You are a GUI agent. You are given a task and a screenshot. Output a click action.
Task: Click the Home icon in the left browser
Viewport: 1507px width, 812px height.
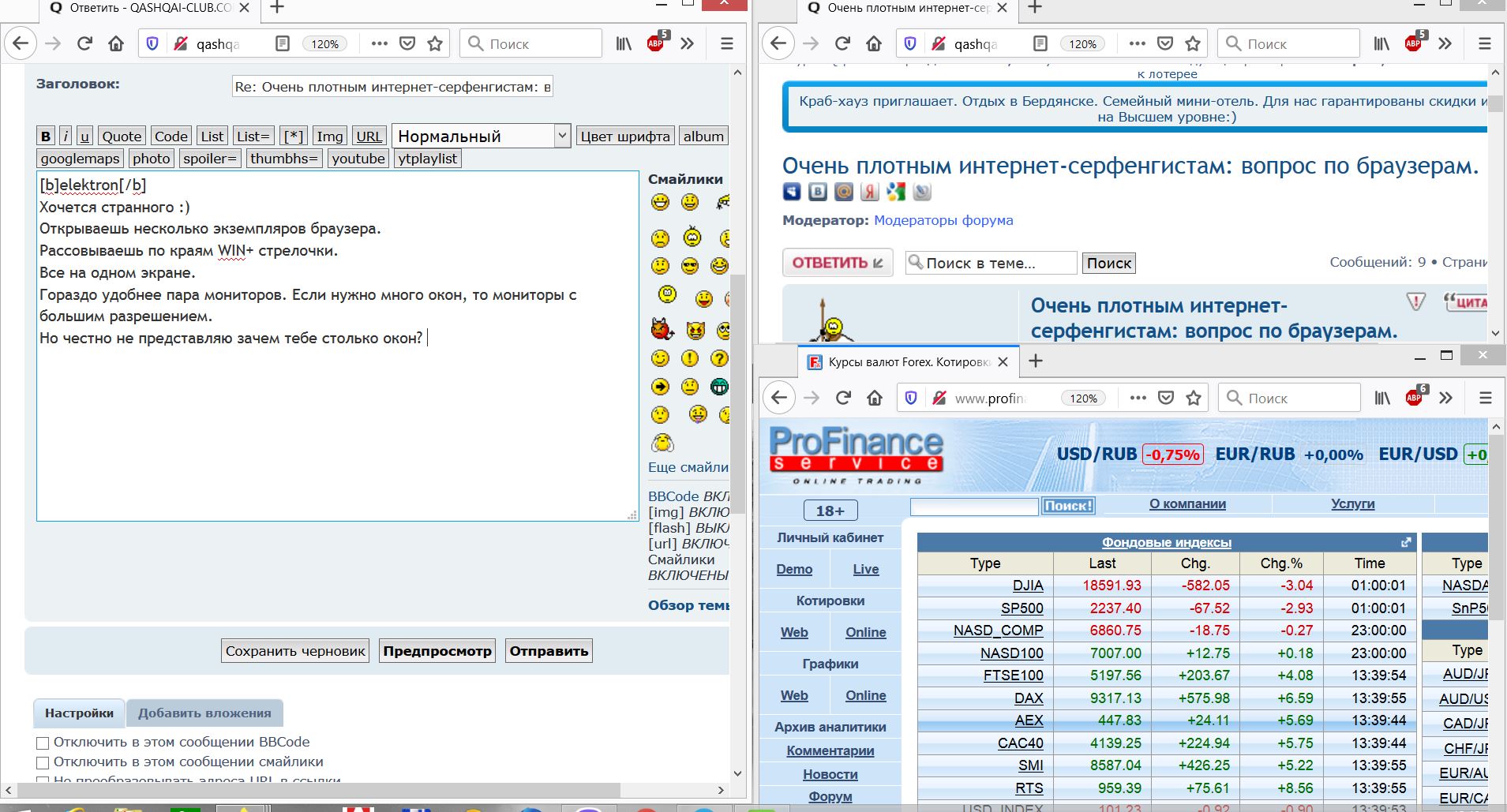(116, 44)
